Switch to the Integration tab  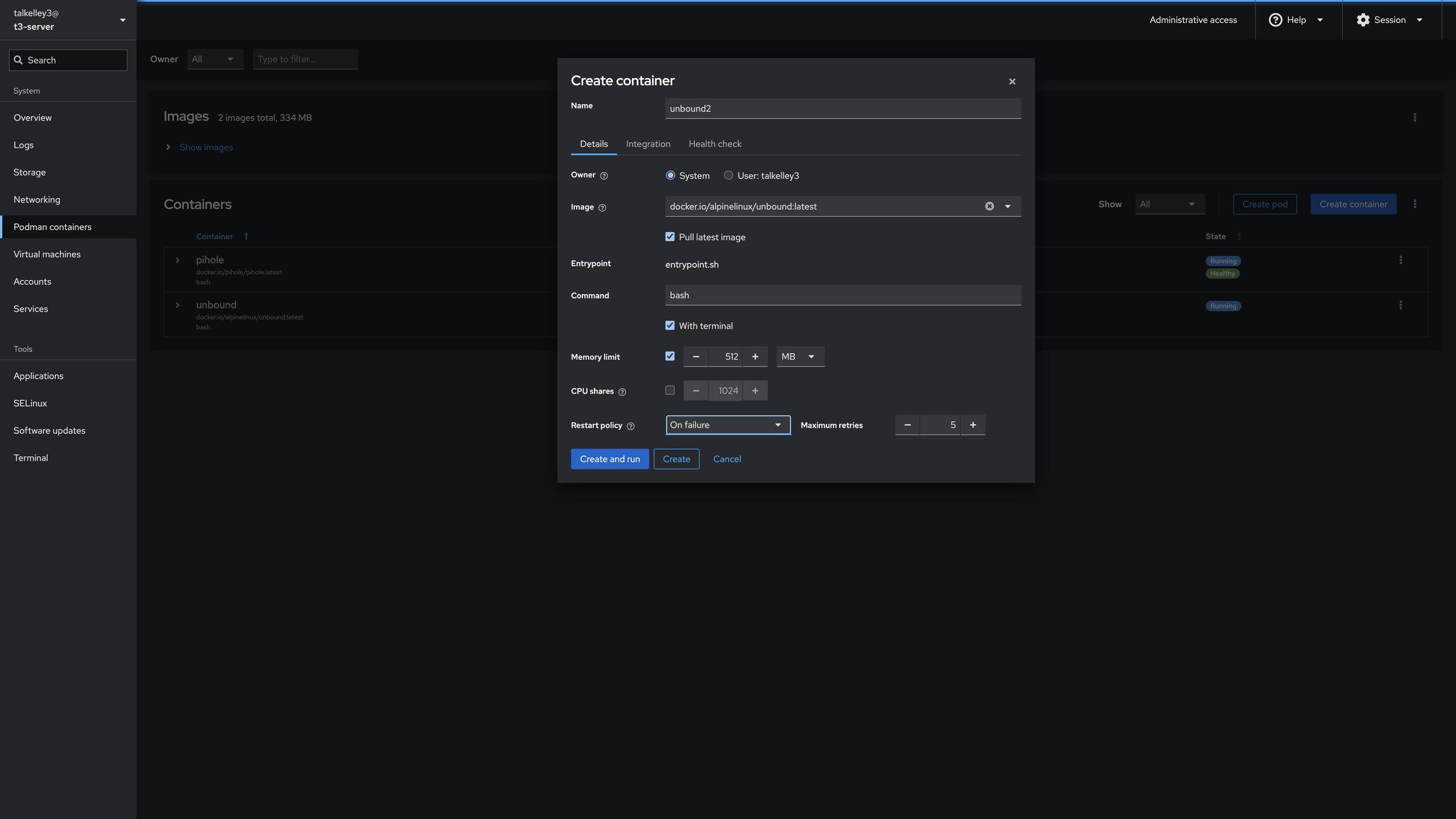[x=648, y=144]
